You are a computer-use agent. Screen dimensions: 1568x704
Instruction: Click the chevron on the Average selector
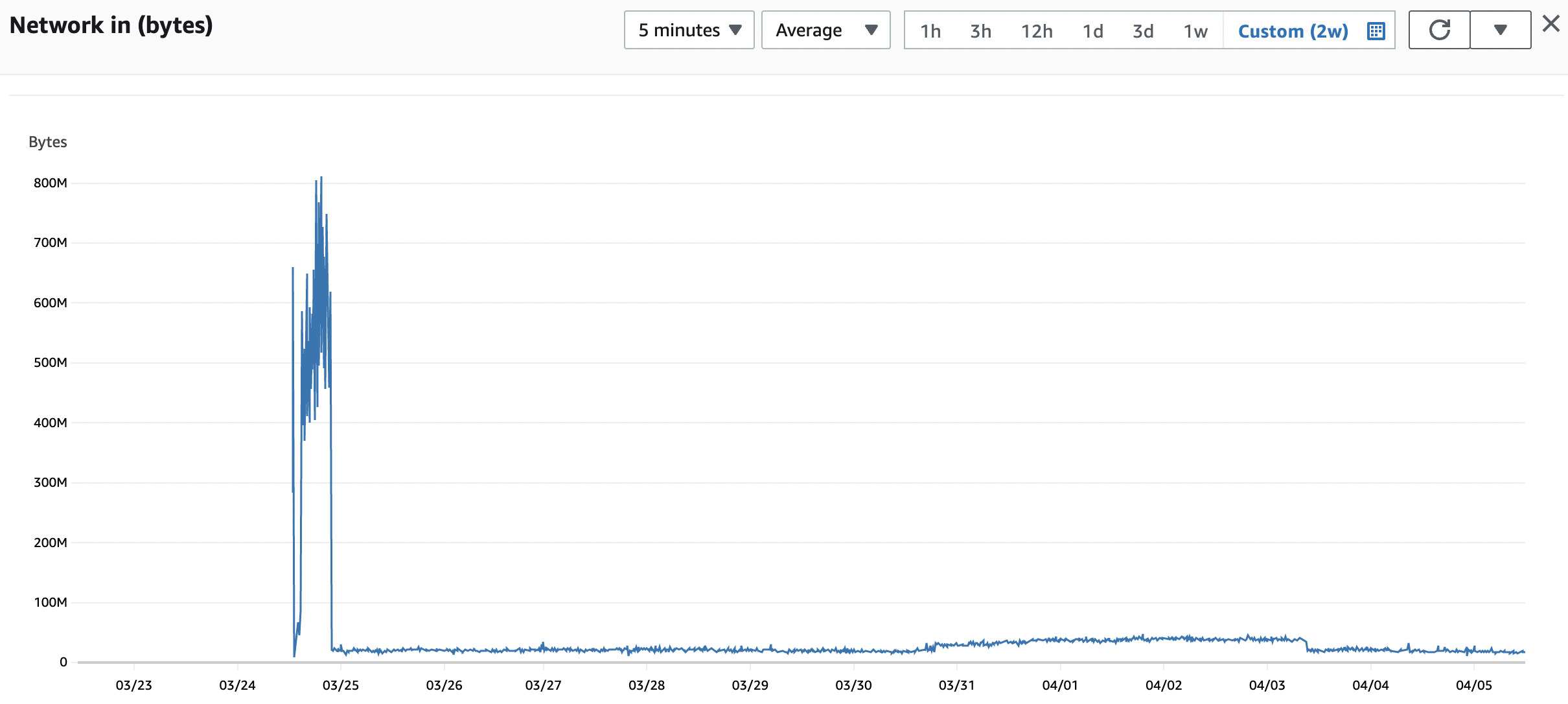(873, 29)
